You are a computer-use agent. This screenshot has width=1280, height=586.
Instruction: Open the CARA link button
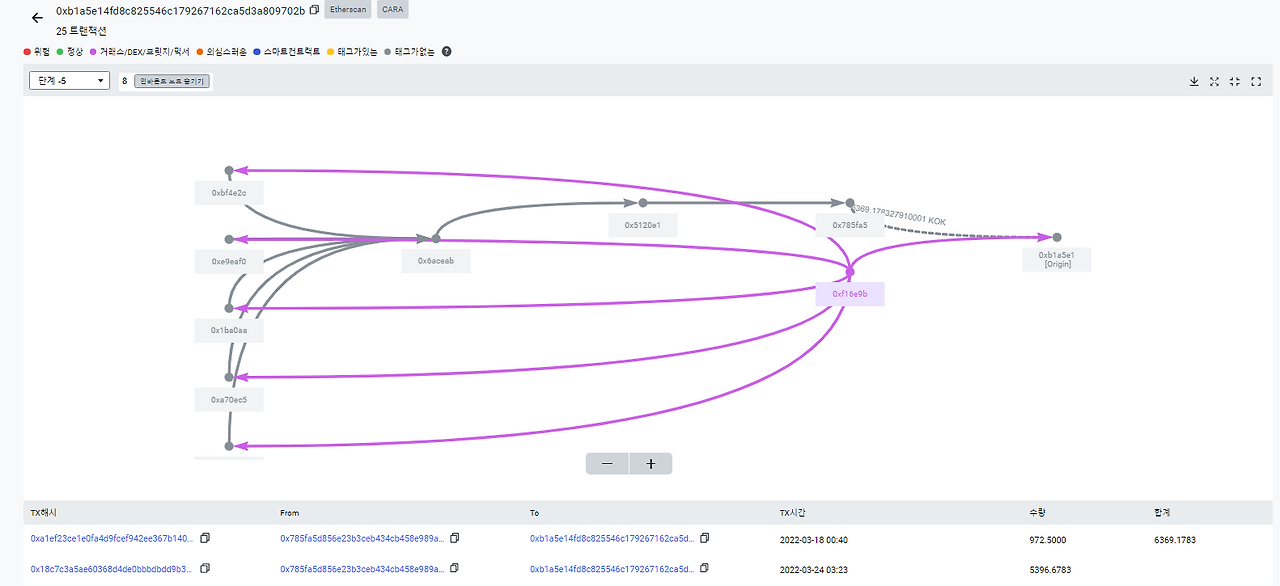[392, 10]
